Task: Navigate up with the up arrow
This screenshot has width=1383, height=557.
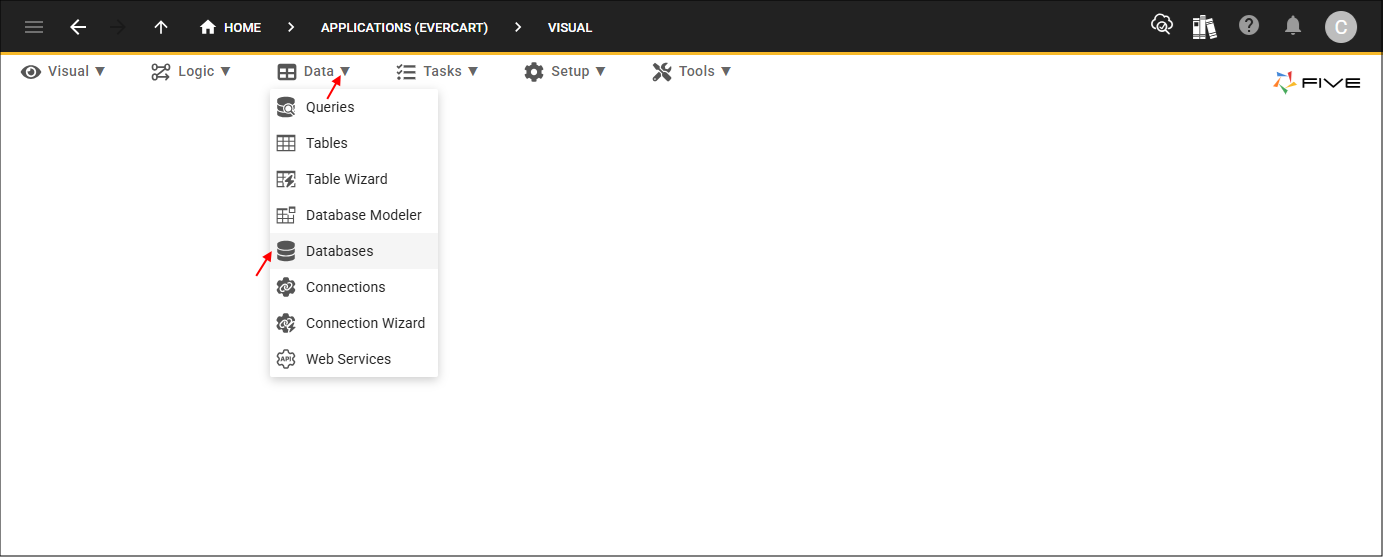Action: pos(161,27)
